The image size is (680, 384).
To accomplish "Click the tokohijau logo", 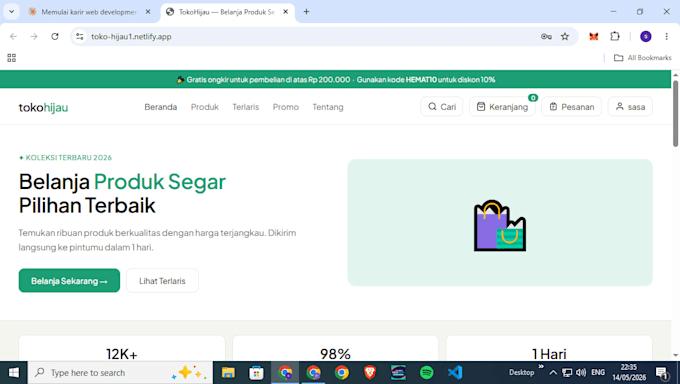I will coord(43,107).
